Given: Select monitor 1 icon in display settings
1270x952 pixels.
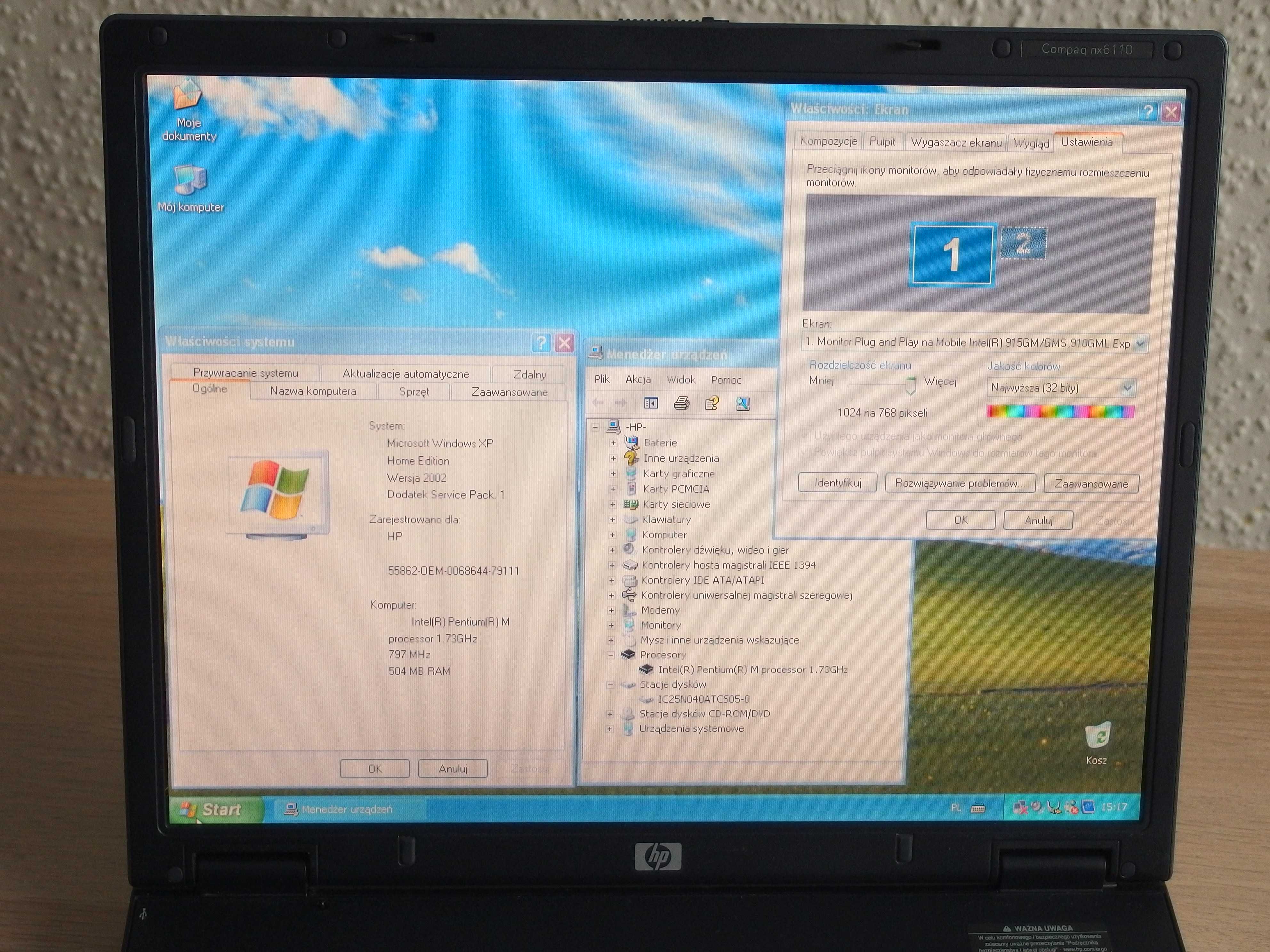Looking at the screenshot, I should tap(952, 254).
